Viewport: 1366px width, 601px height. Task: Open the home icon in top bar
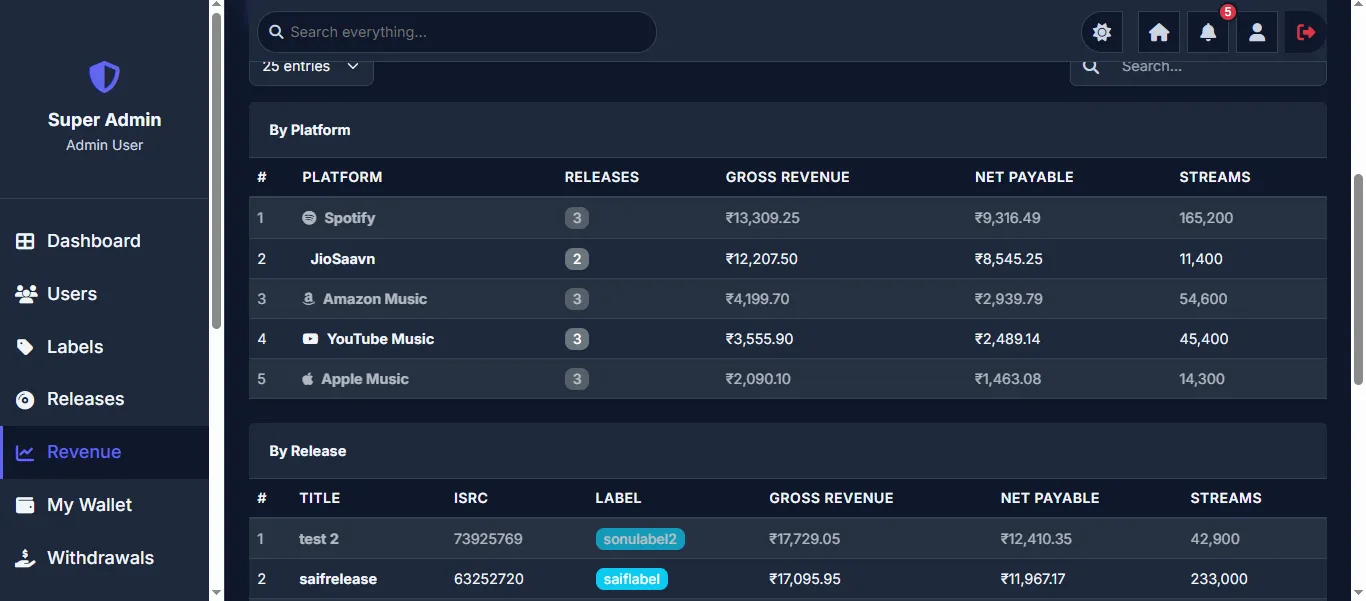click(1159, 32)
